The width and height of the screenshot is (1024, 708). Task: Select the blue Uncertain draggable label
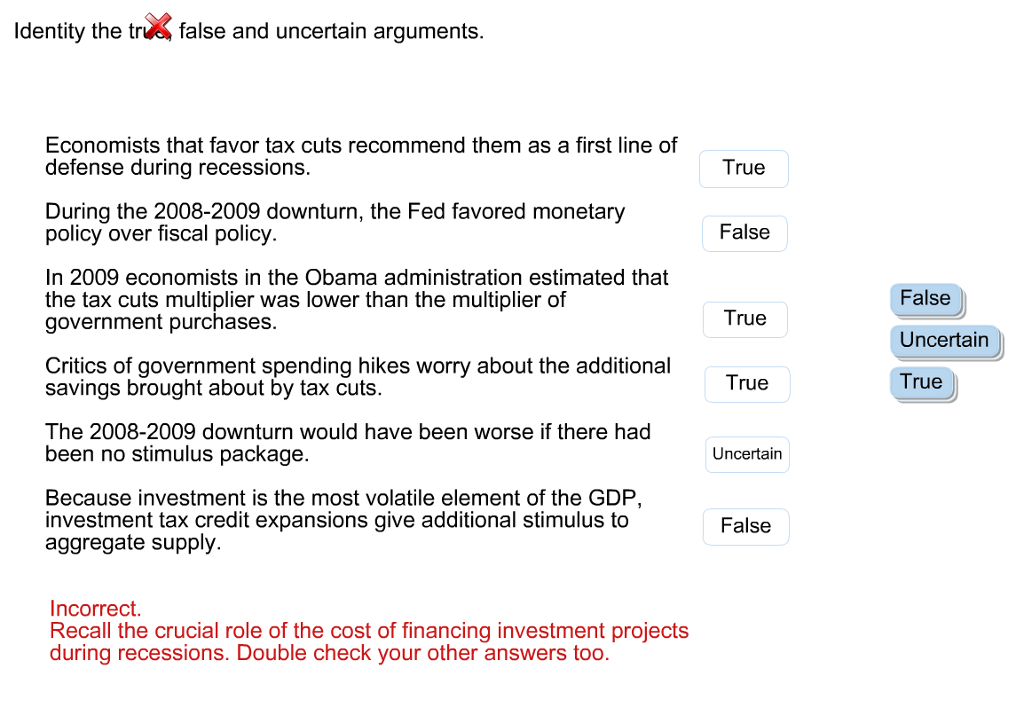click(x=945, y=342)
